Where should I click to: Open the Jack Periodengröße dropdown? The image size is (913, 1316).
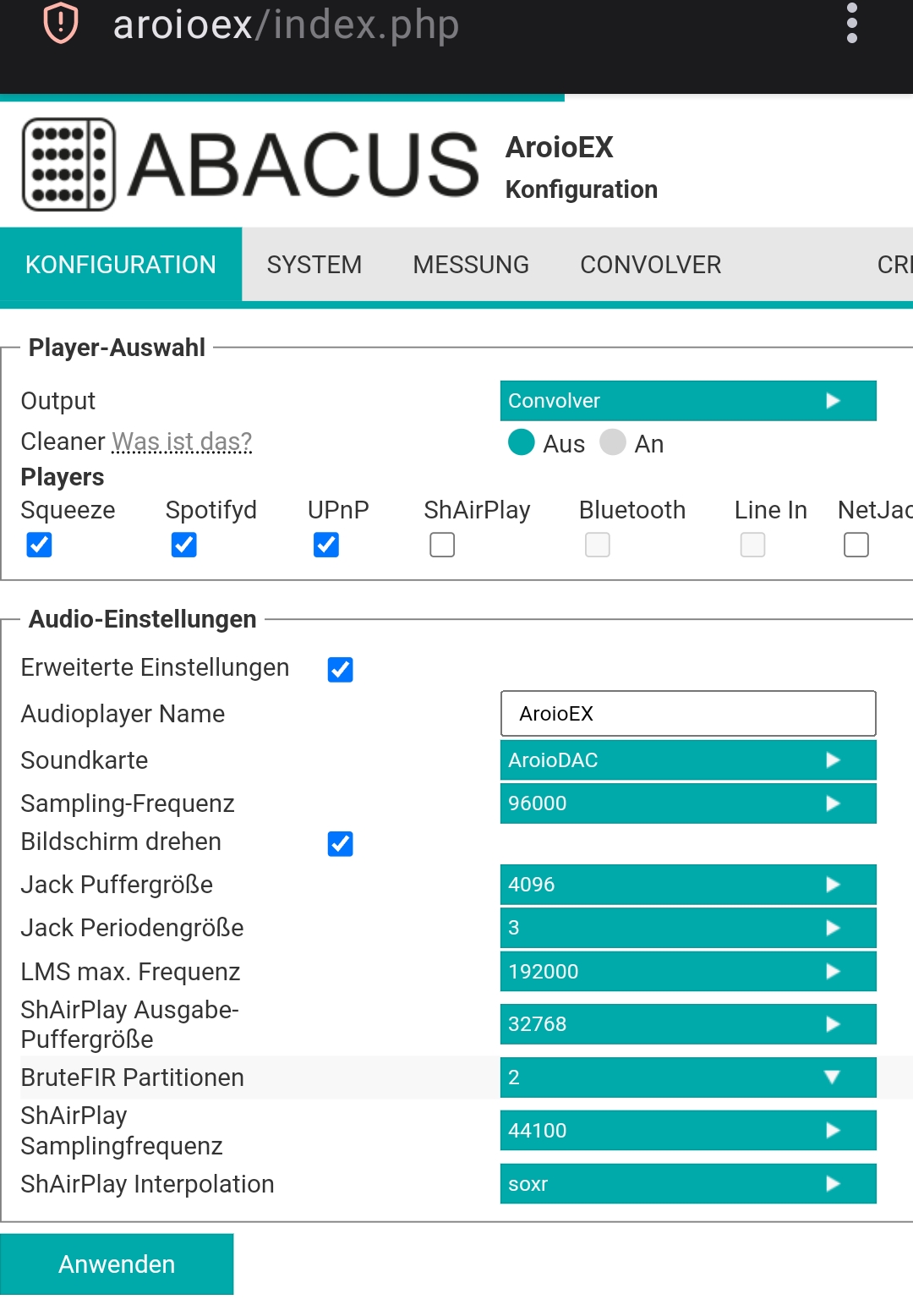[688, 928]
